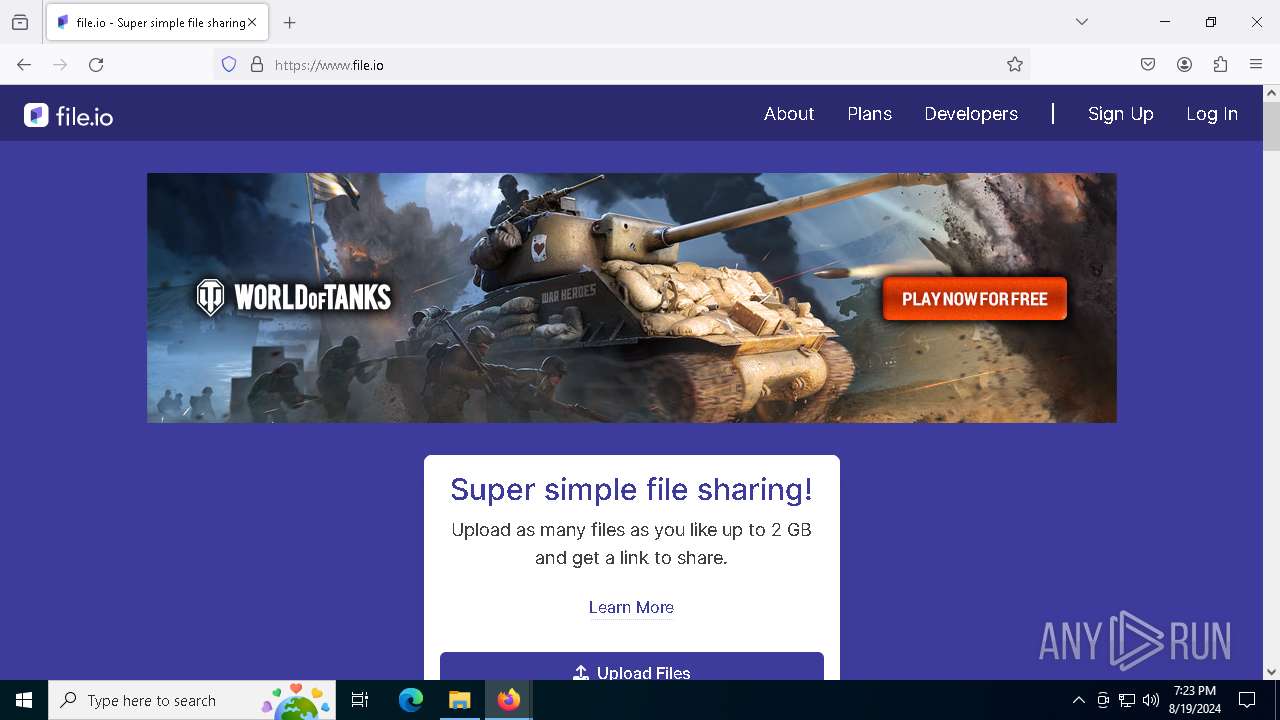Open the extensions puzzle icon
1280x720 pixels.
pyautogui.click(x=1220, y=65)
